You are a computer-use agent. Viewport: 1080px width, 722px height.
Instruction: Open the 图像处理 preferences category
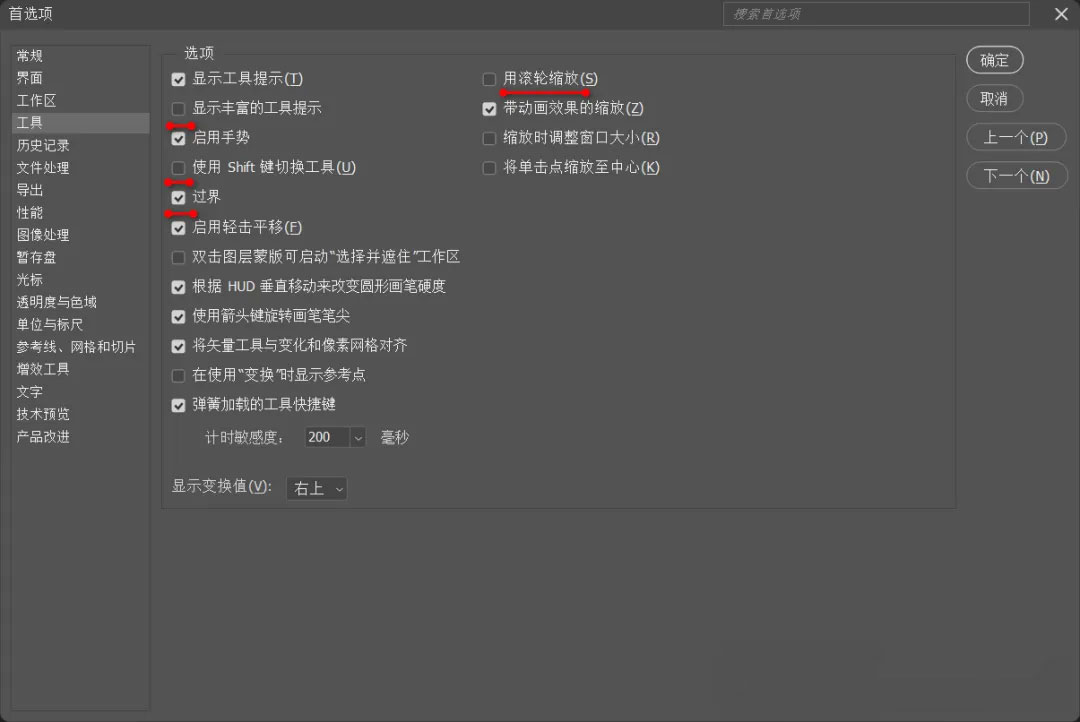tap(81, 235)
